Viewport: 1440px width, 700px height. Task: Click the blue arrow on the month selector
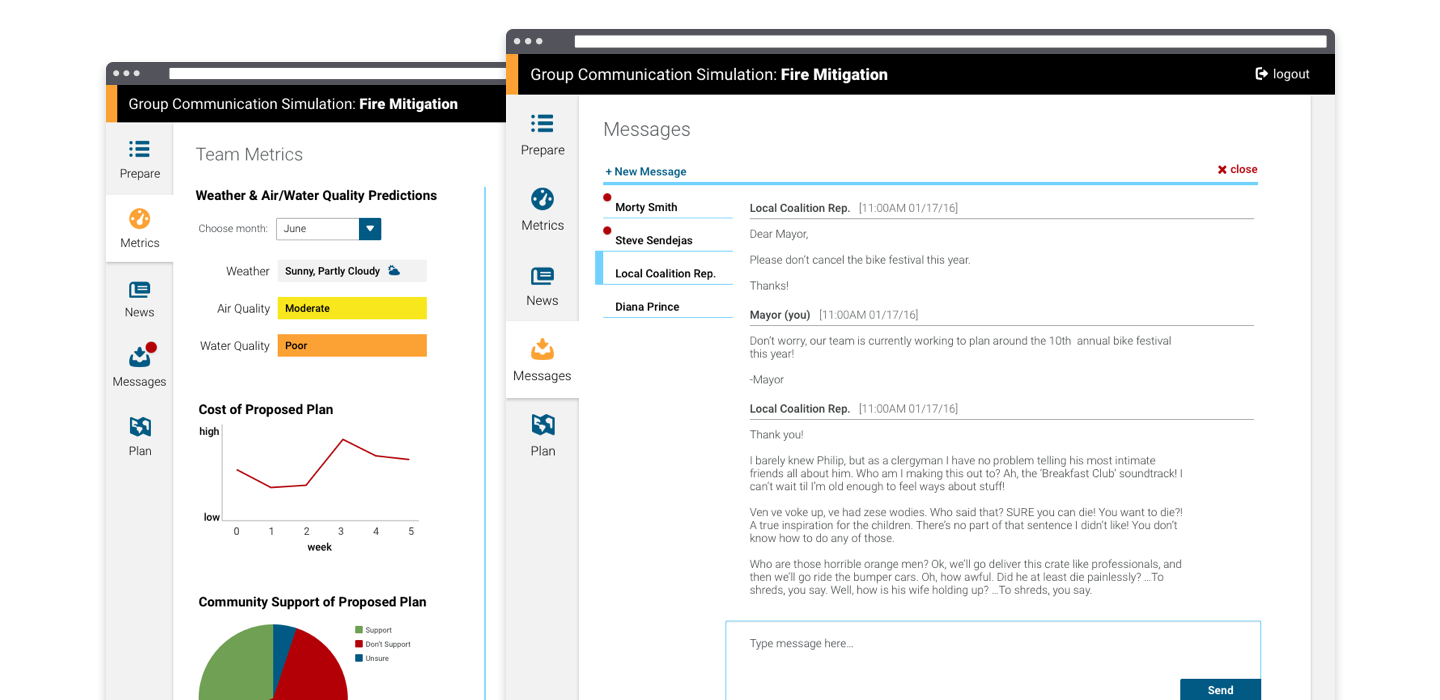pyautogui.click(x=369, y=229)
